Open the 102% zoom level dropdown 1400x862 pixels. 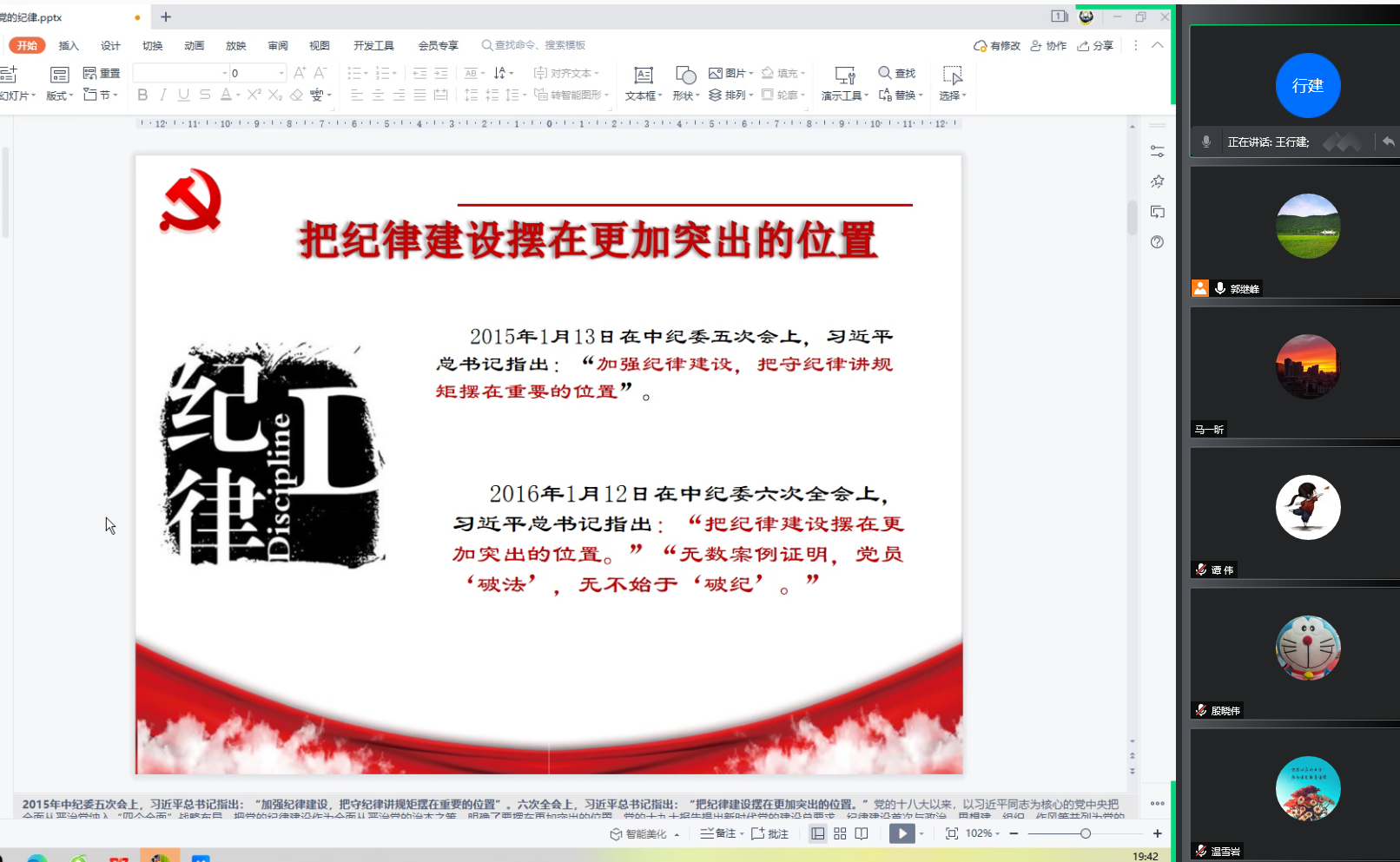(983, 833)
